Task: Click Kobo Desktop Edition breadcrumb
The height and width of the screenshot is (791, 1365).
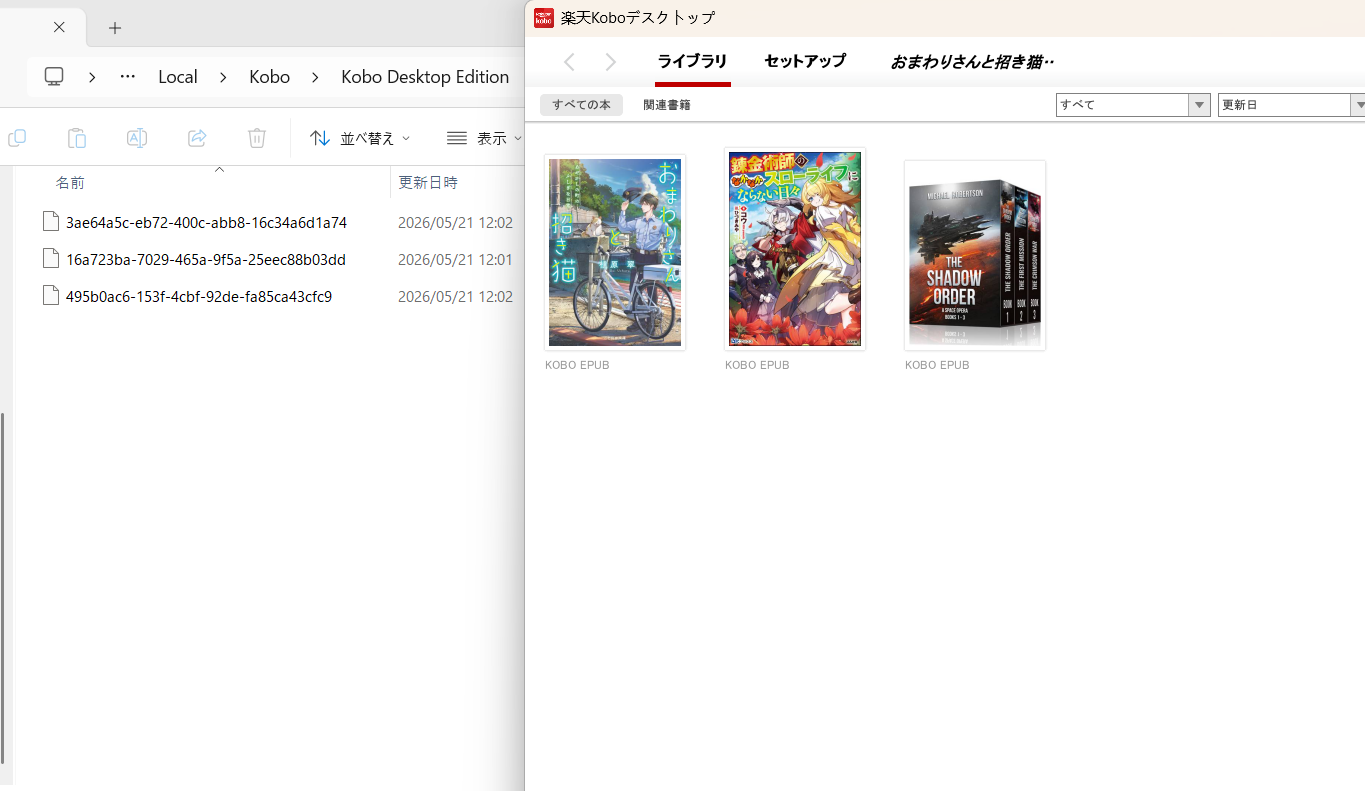Action: point(425,76)
